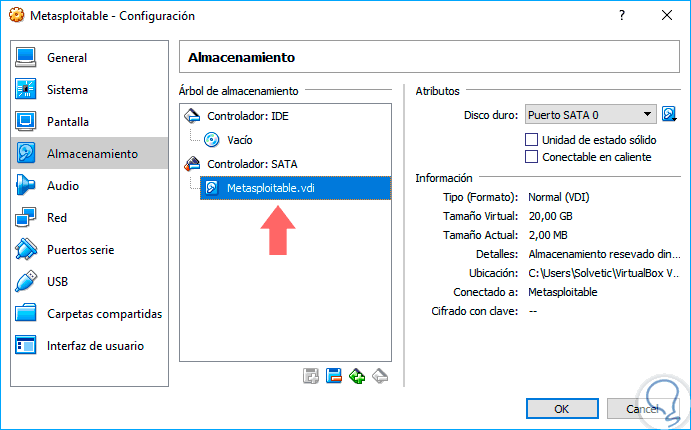Select Metasploitable.vdi disk entry
This screenshot has width=691, height=430.
click(x=295, y=188)
